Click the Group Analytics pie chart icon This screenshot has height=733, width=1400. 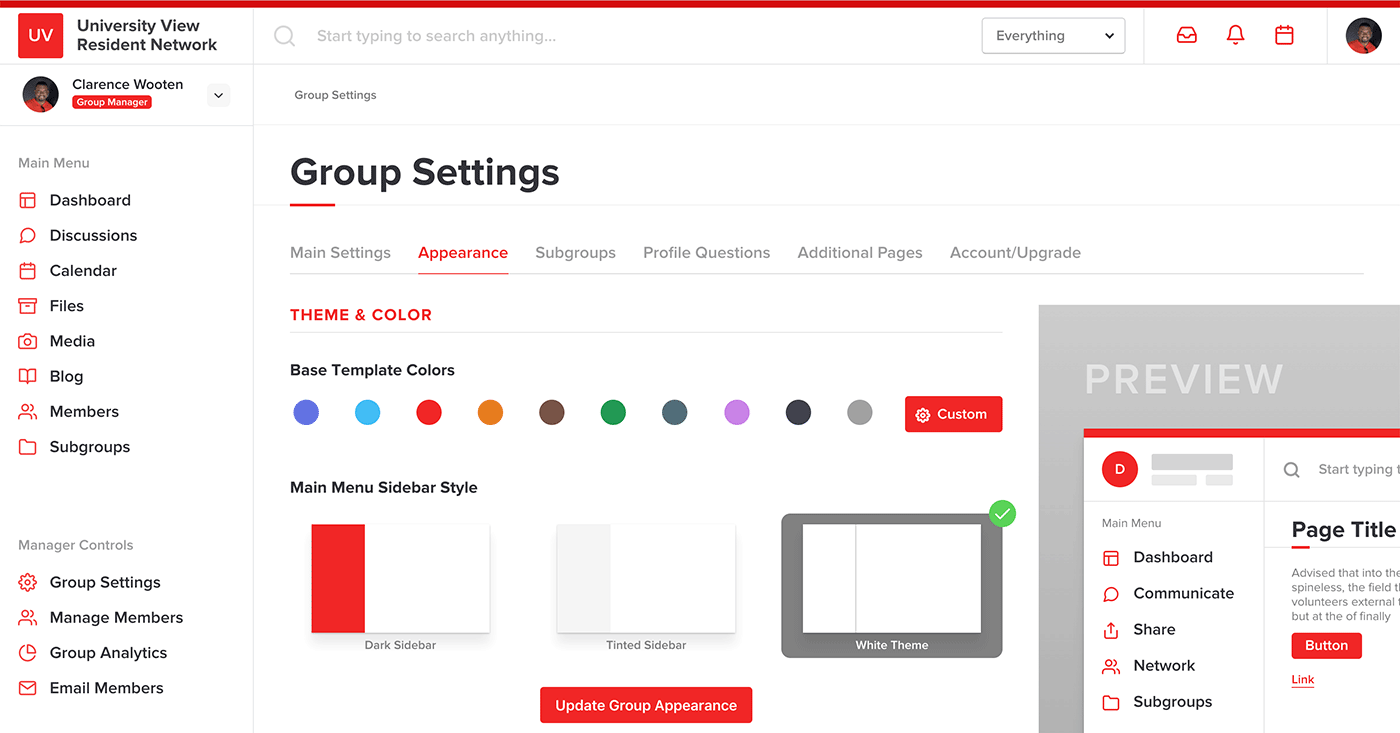point(28,653)
